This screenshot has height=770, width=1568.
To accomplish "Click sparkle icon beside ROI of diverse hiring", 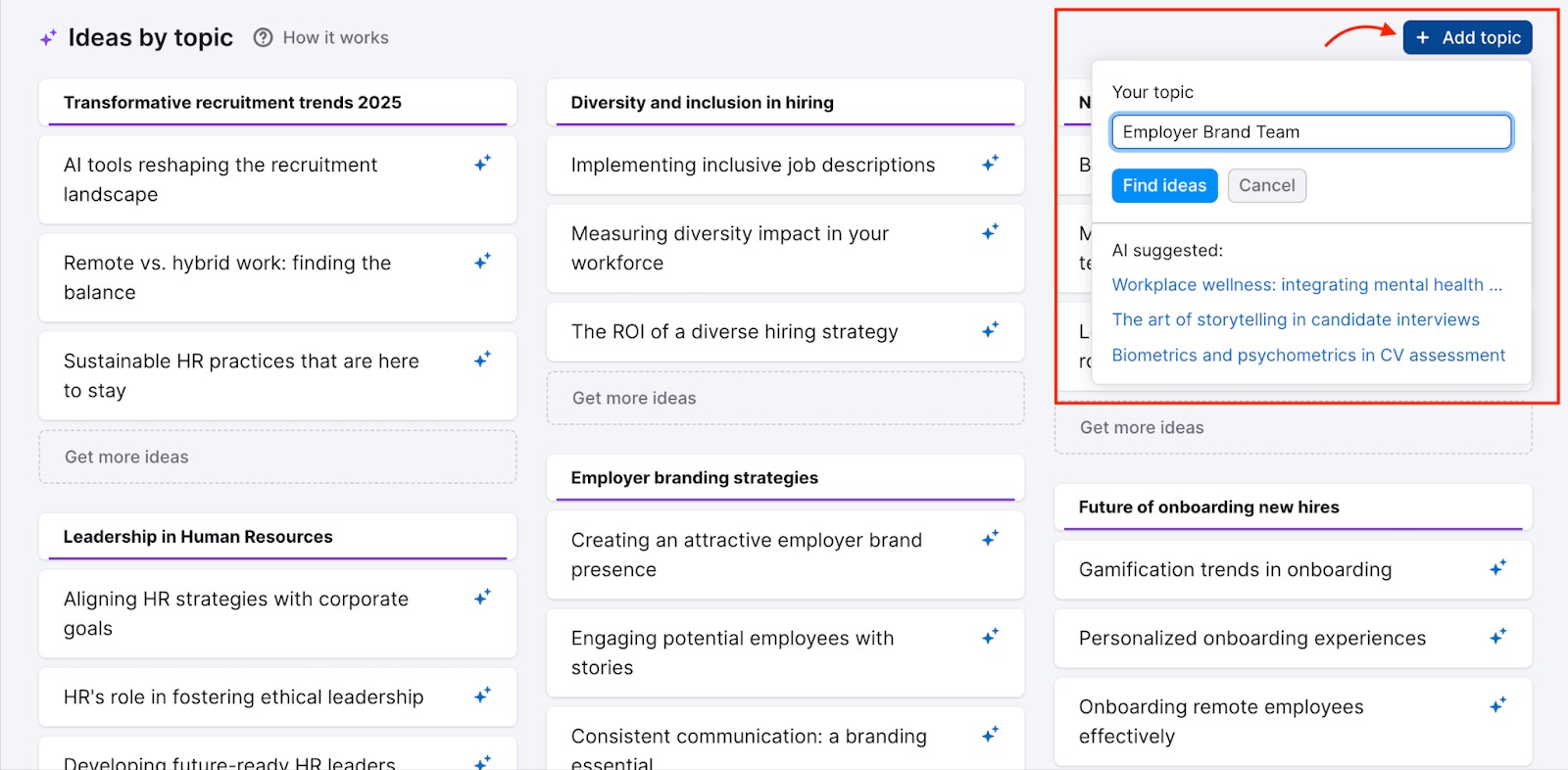I will [x=990, y=330].
